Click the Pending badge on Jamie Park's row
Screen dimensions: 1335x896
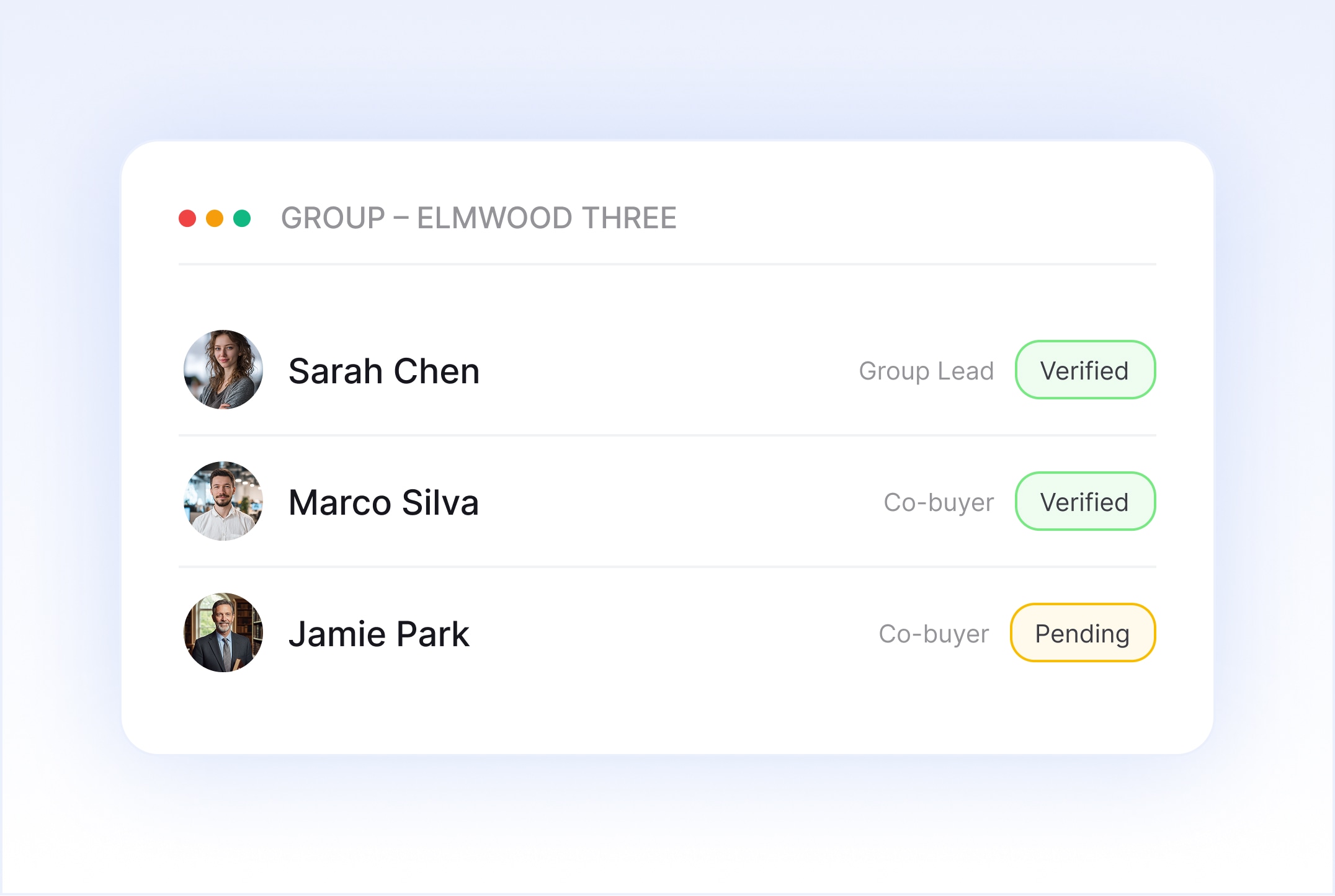click(1083, 632)
